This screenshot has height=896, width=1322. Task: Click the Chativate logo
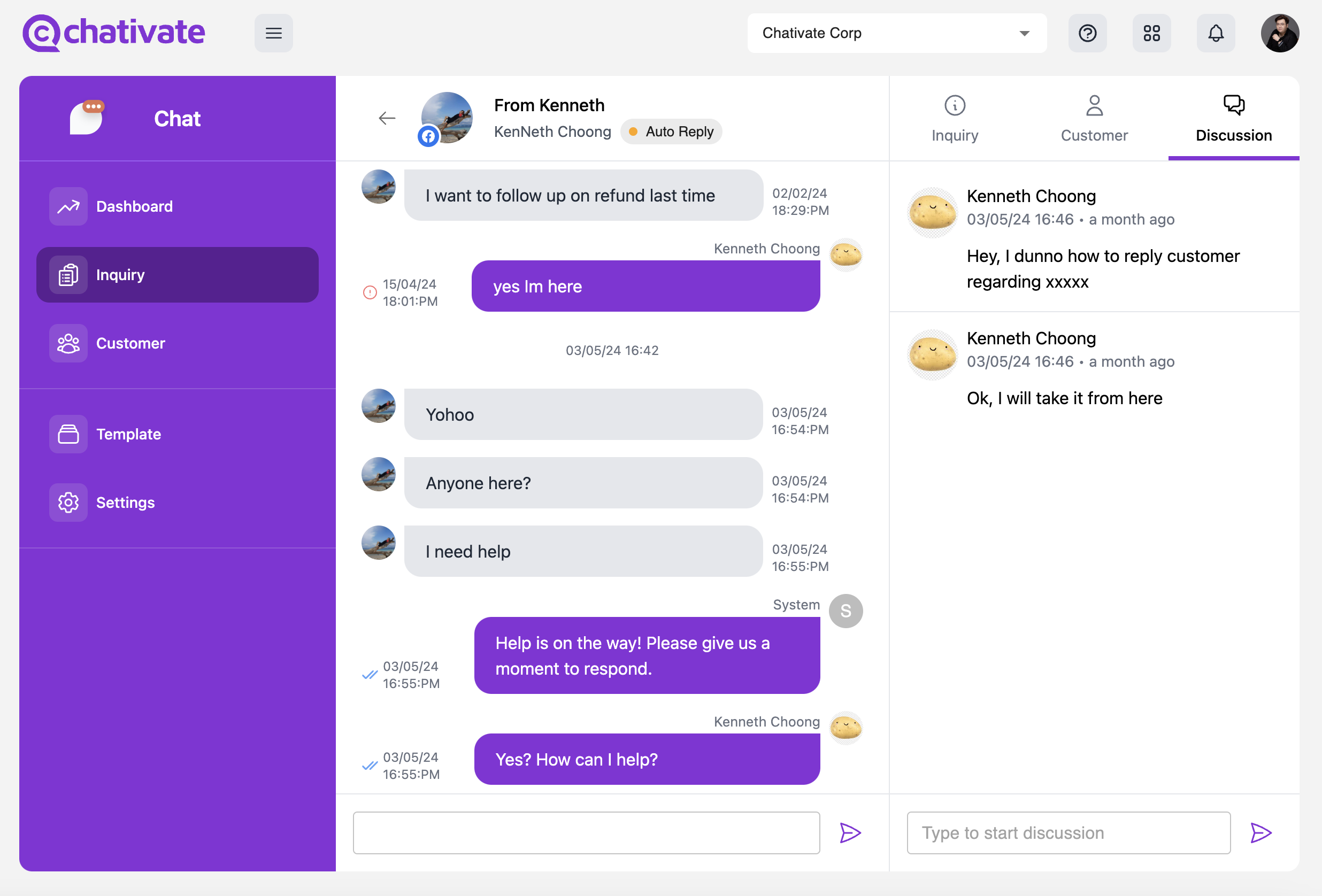click(114, 33)
